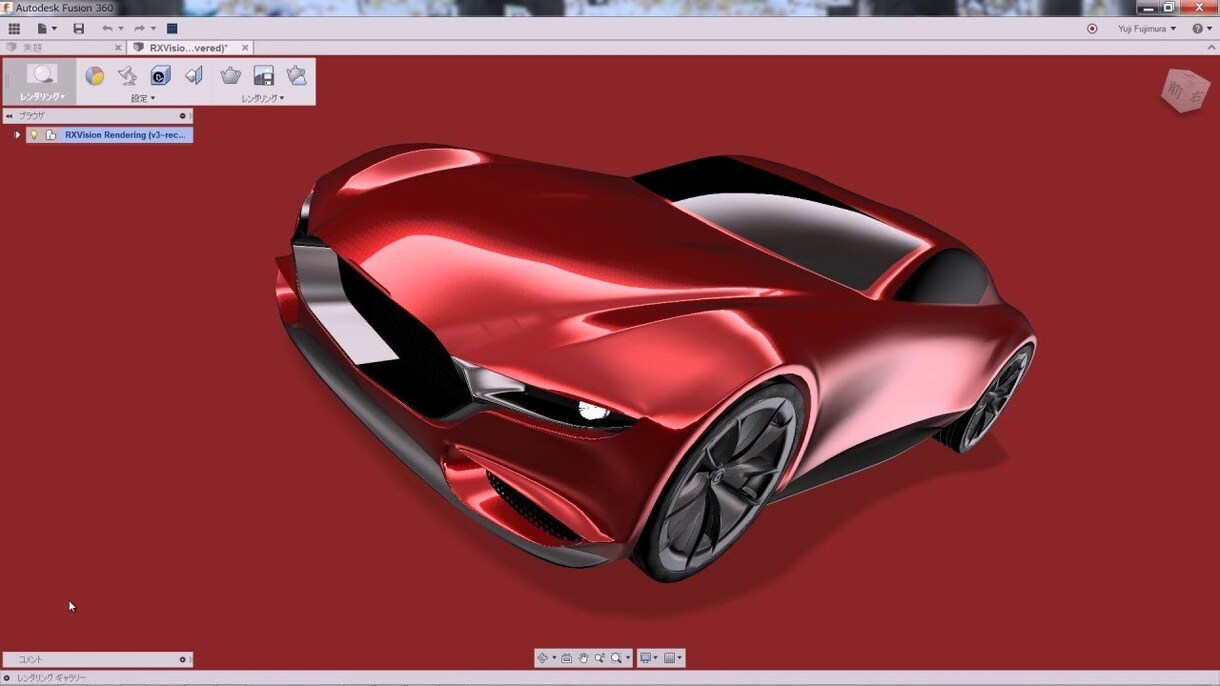Select the RXVisio...vered) document tab
The width and height of the screenshot is (1220, 686).
point(188,47)
